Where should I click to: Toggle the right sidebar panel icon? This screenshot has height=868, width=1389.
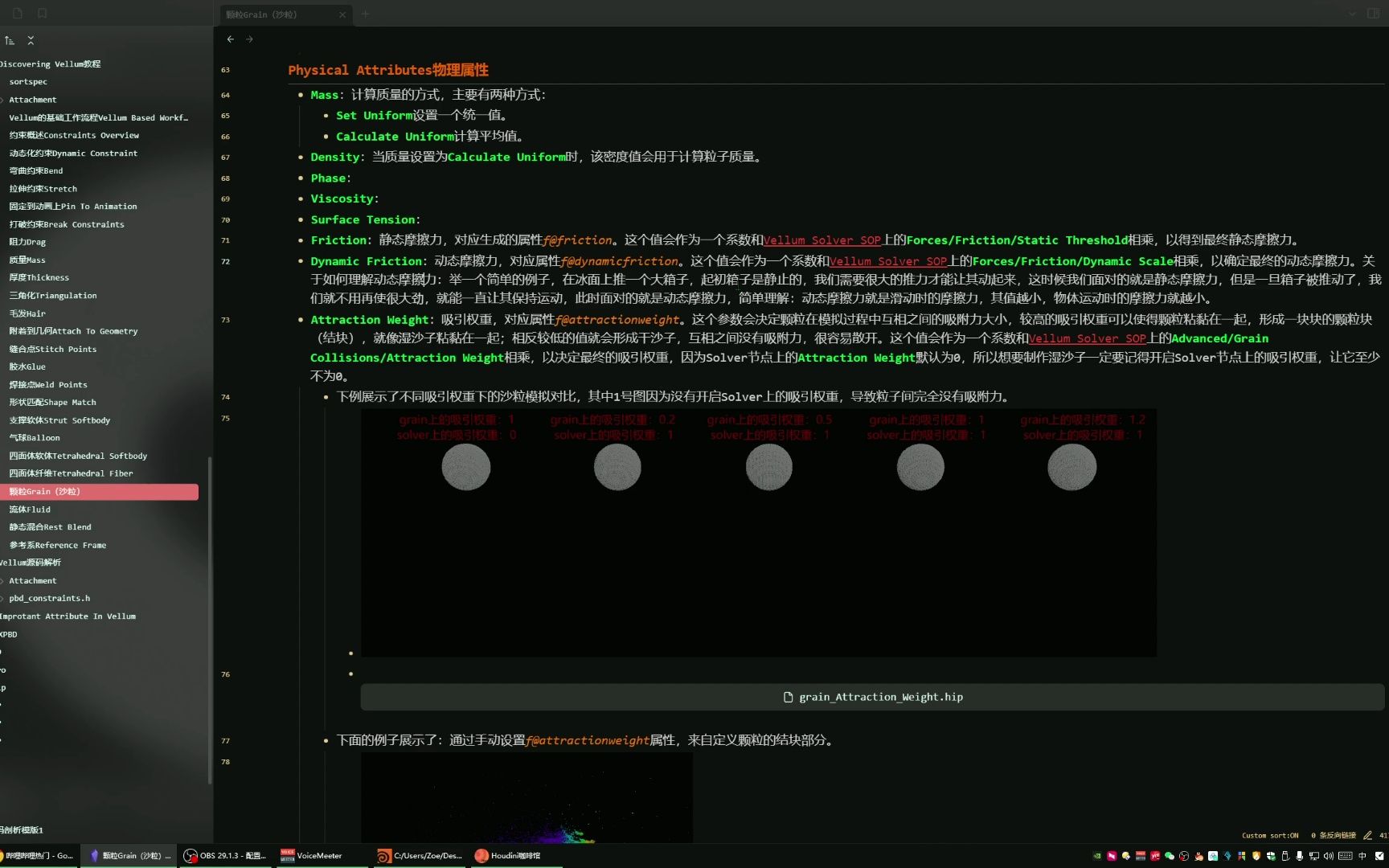click(1374, 14)
